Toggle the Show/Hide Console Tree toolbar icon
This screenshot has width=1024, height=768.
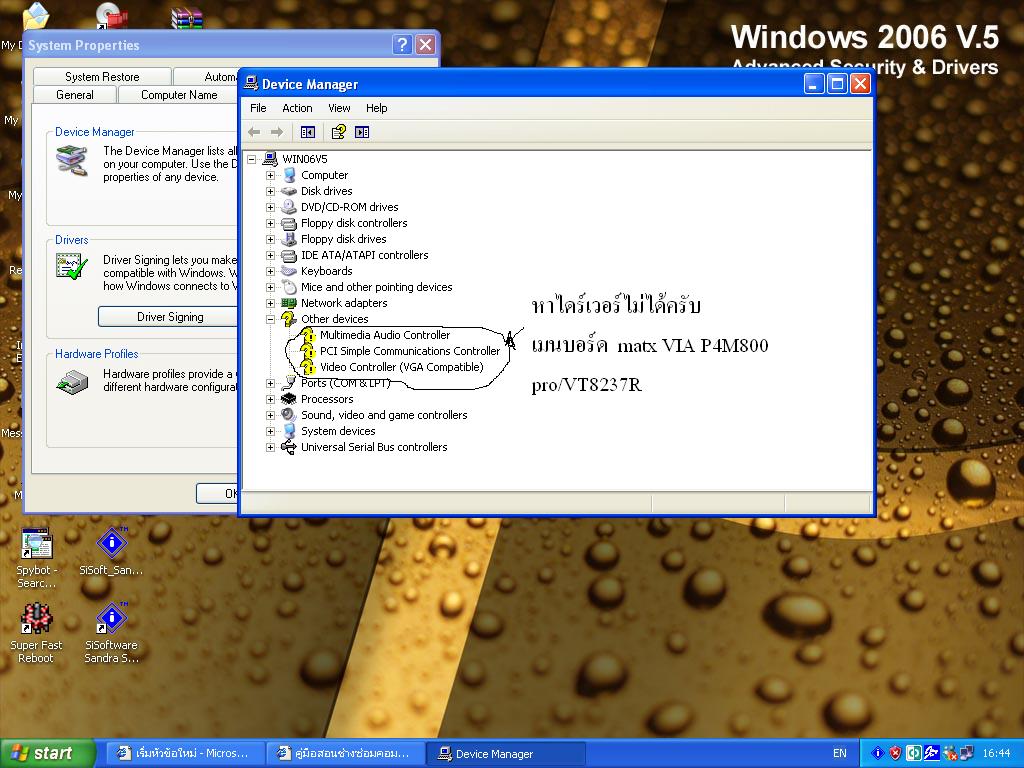308,132
